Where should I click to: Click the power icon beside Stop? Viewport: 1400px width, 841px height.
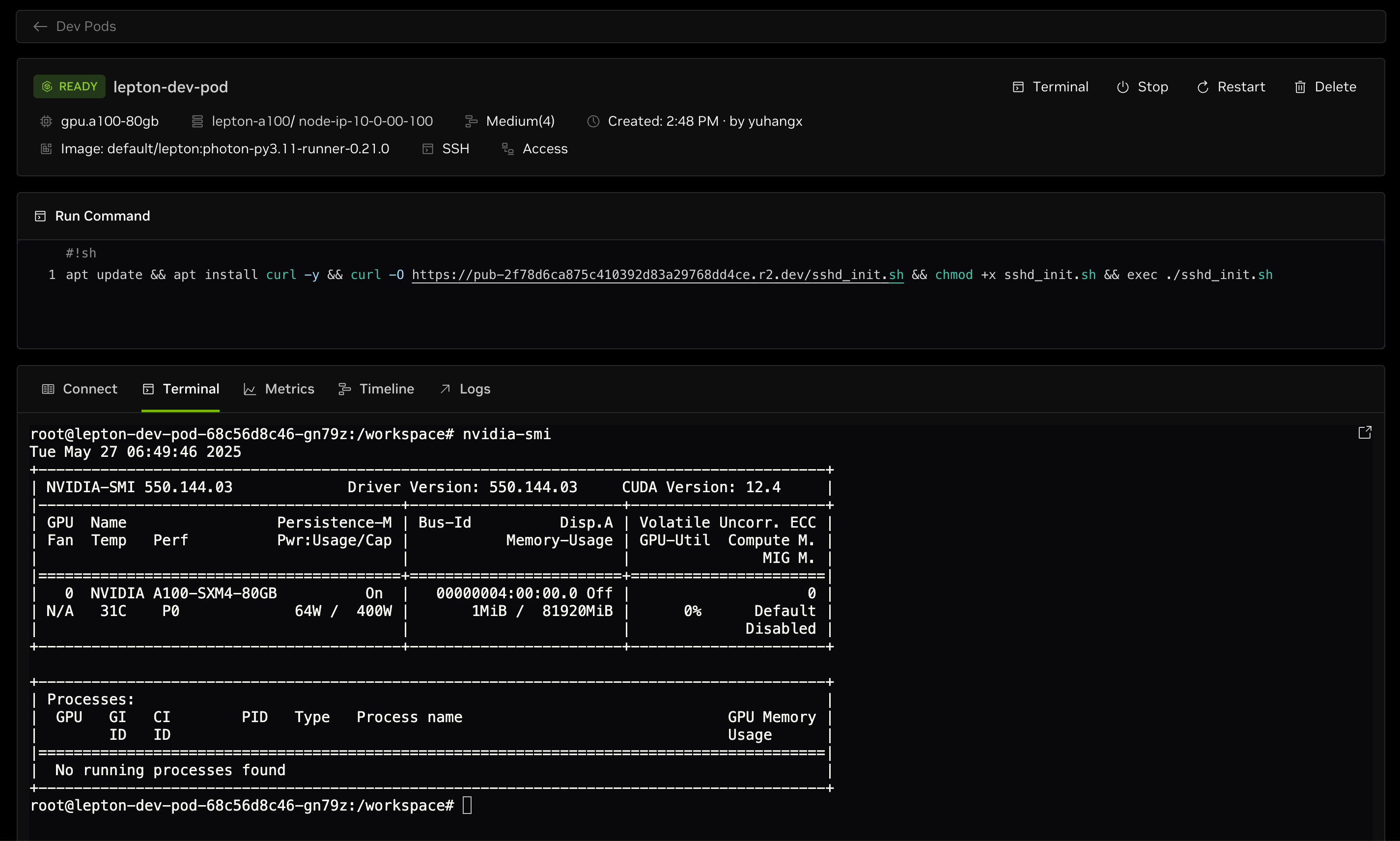pyautogui.click(x=1122, y=87)
